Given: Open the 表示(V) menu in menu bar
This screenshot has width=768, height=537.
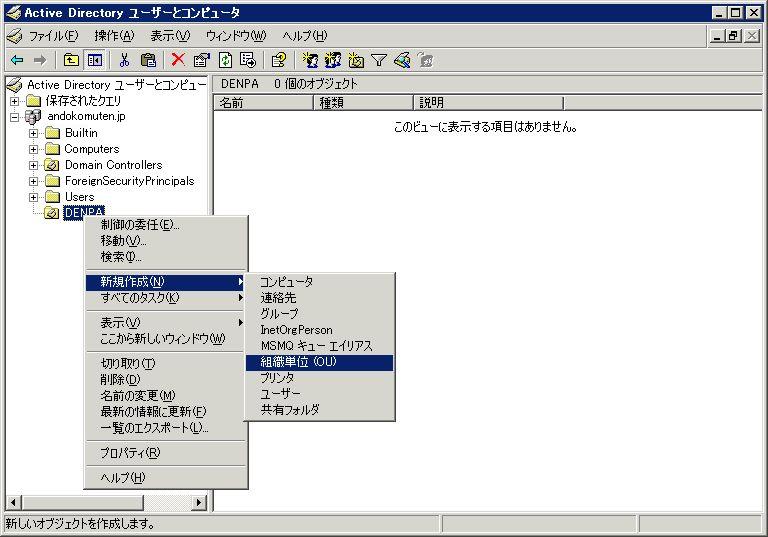Looking at the screenshot, I should pos(170,36).
